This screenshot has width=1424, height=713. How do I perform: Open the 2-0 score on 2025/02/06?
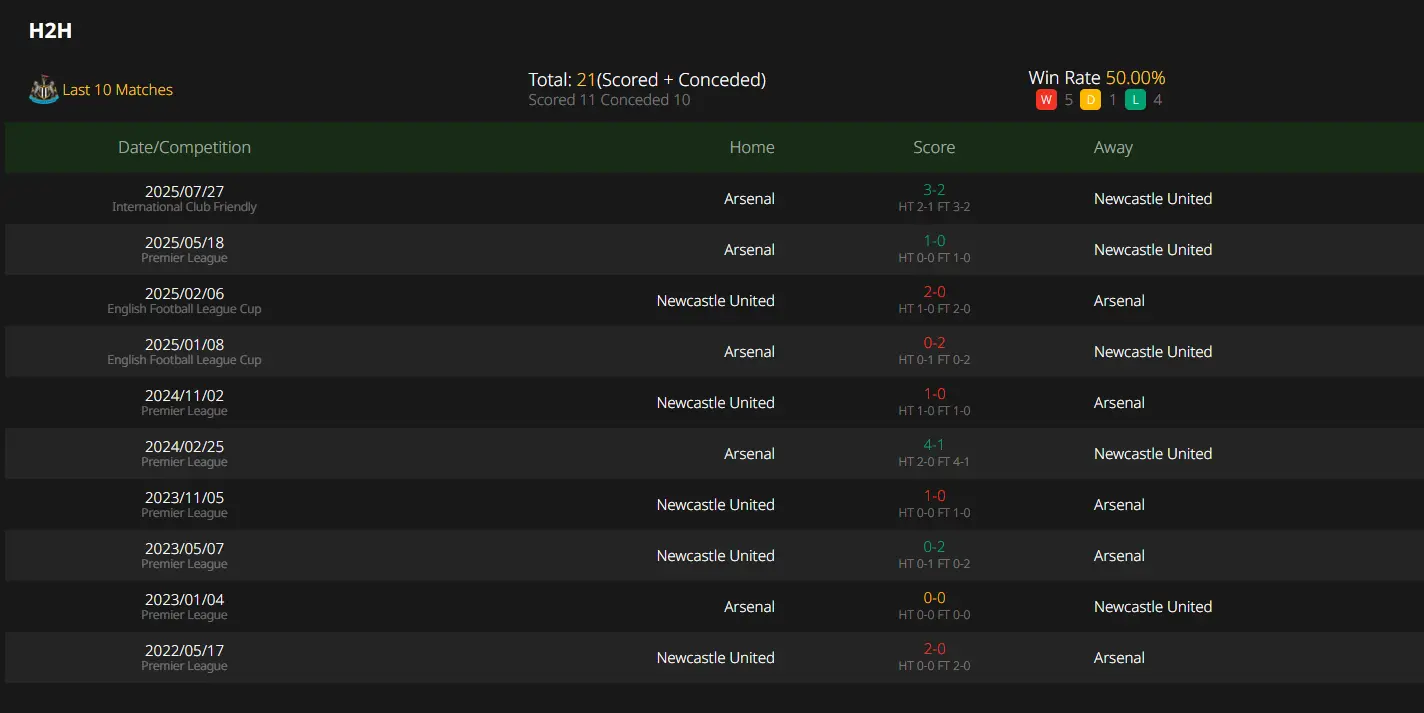934,292
